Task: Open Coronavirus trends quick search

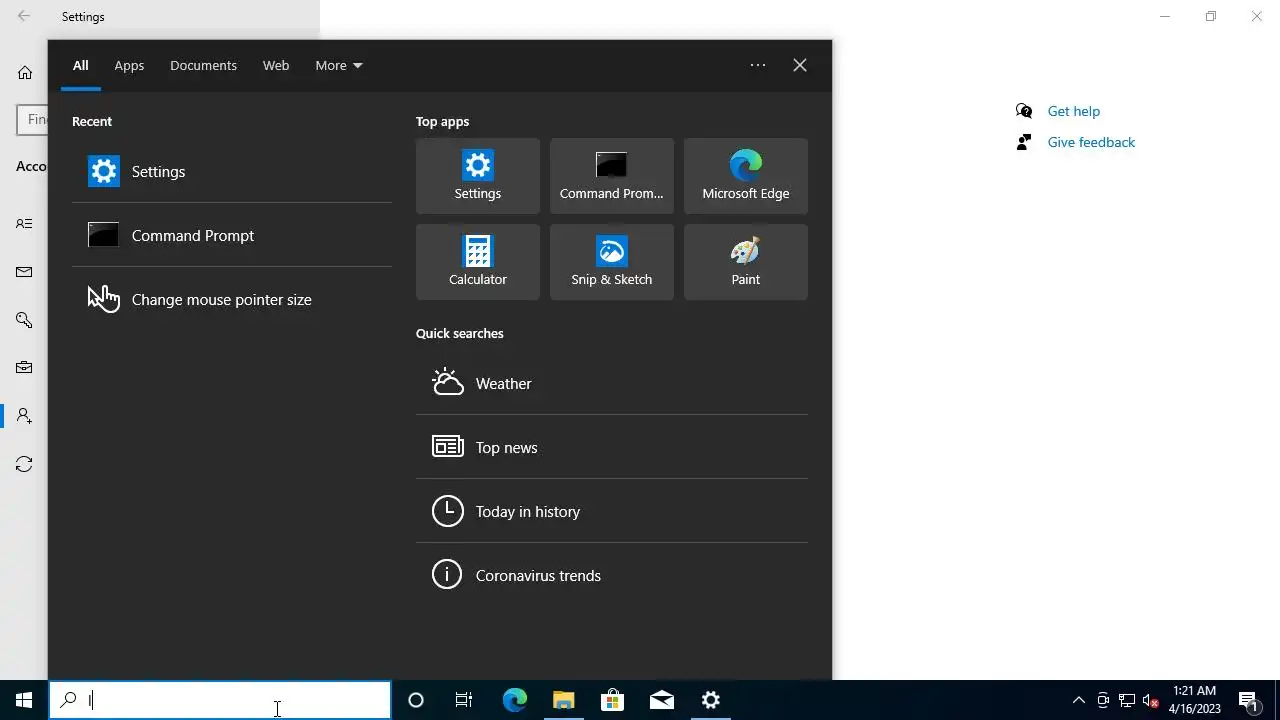Action: [x=612, y=575]
